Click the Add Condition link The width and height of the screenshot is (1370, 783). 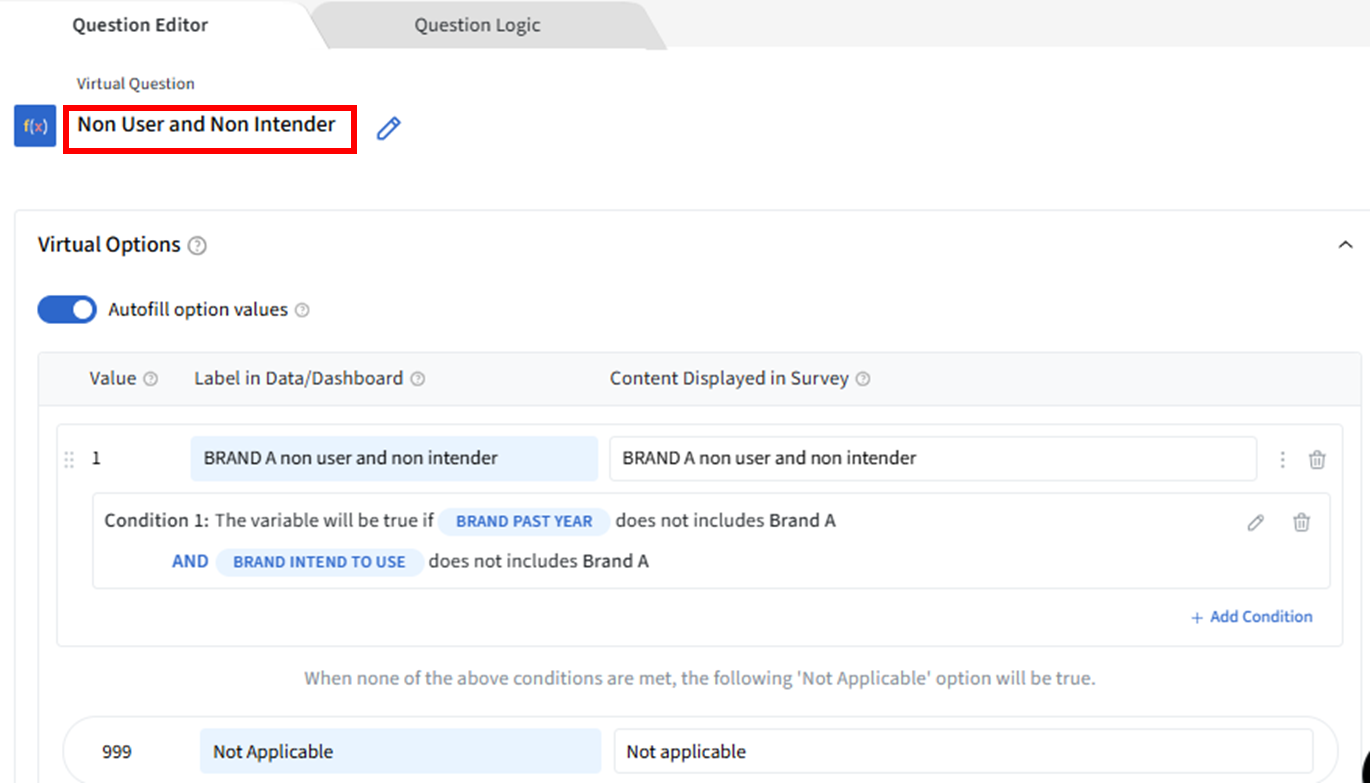[x=1251, y=617]
